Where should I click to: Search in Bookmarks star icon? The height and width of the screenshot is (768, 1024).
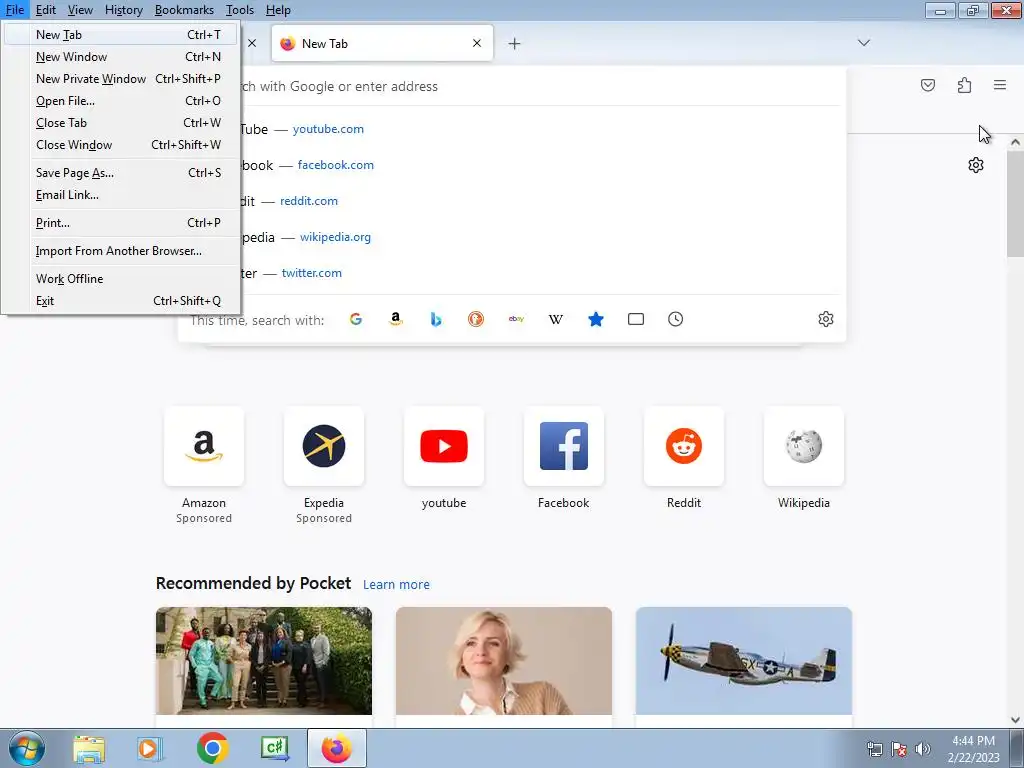pyautogui.click(x=596, y=319)
